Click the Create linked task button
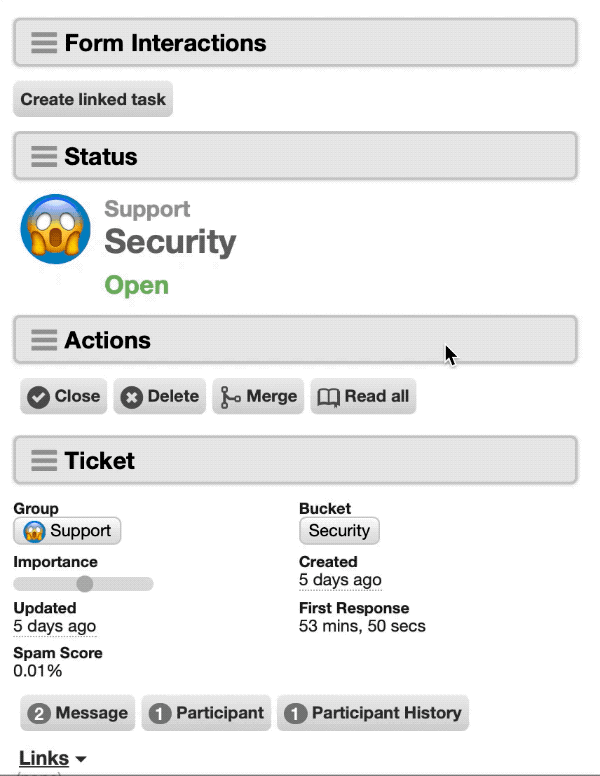 pos(93,99)
